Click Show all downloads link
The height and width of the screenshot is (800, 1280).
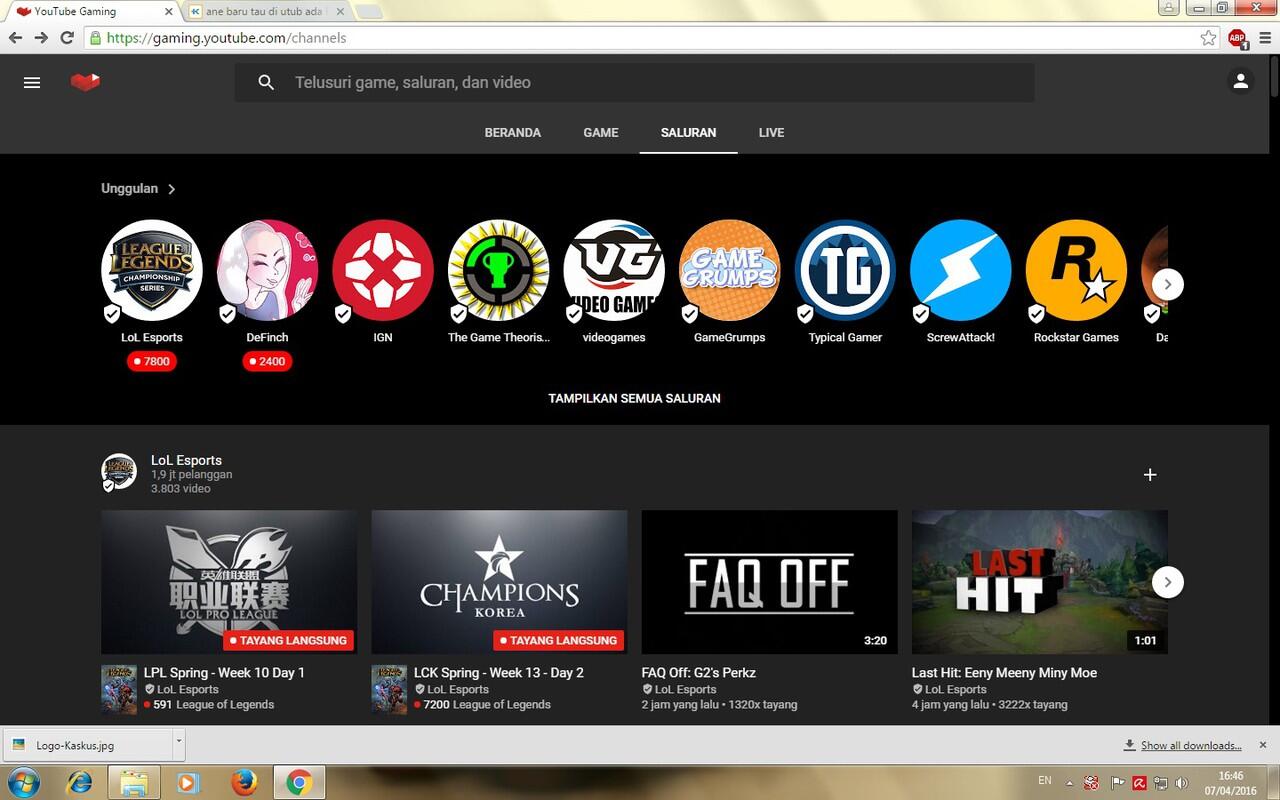pos(1191,745)
